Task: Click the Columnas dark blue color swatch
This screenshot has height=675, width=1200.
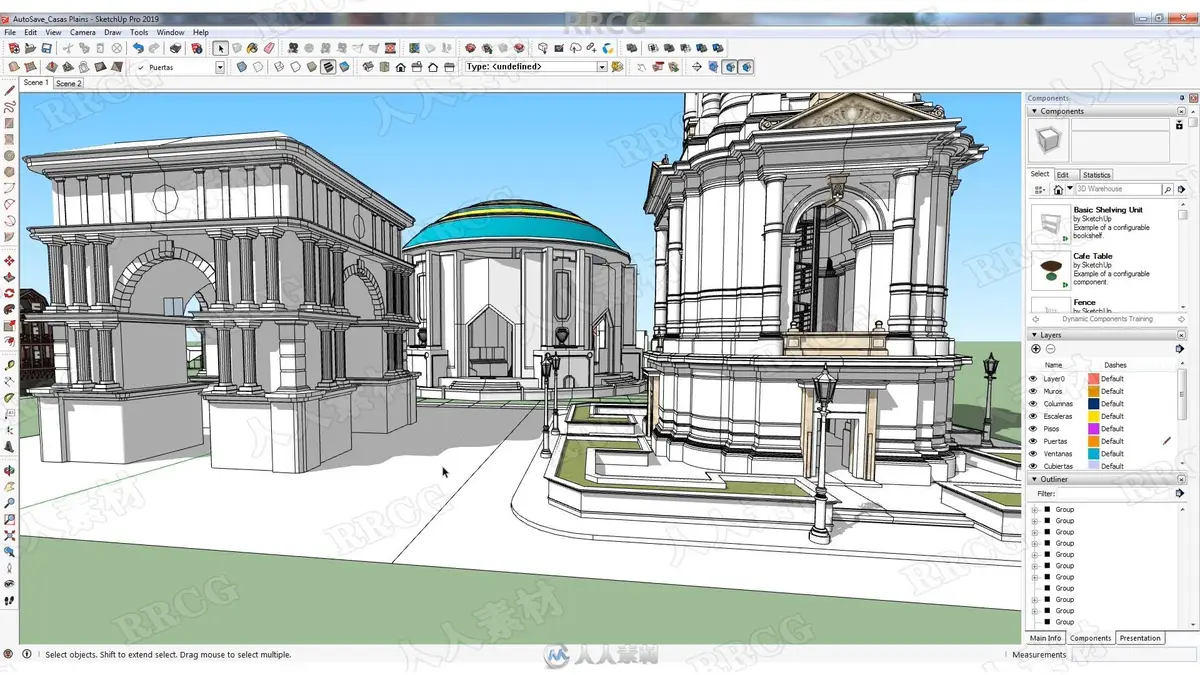Action: click(1094, 404)
